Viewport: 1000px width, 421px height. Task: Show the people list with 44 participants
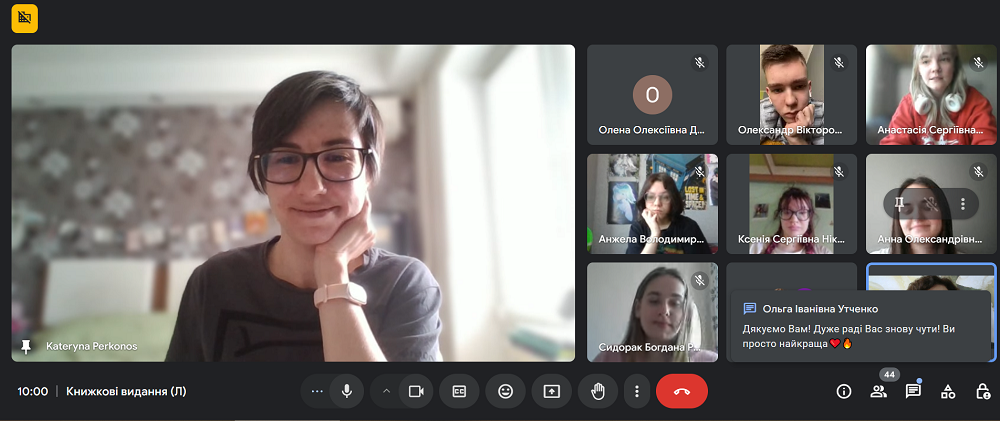tap(878, 391)
